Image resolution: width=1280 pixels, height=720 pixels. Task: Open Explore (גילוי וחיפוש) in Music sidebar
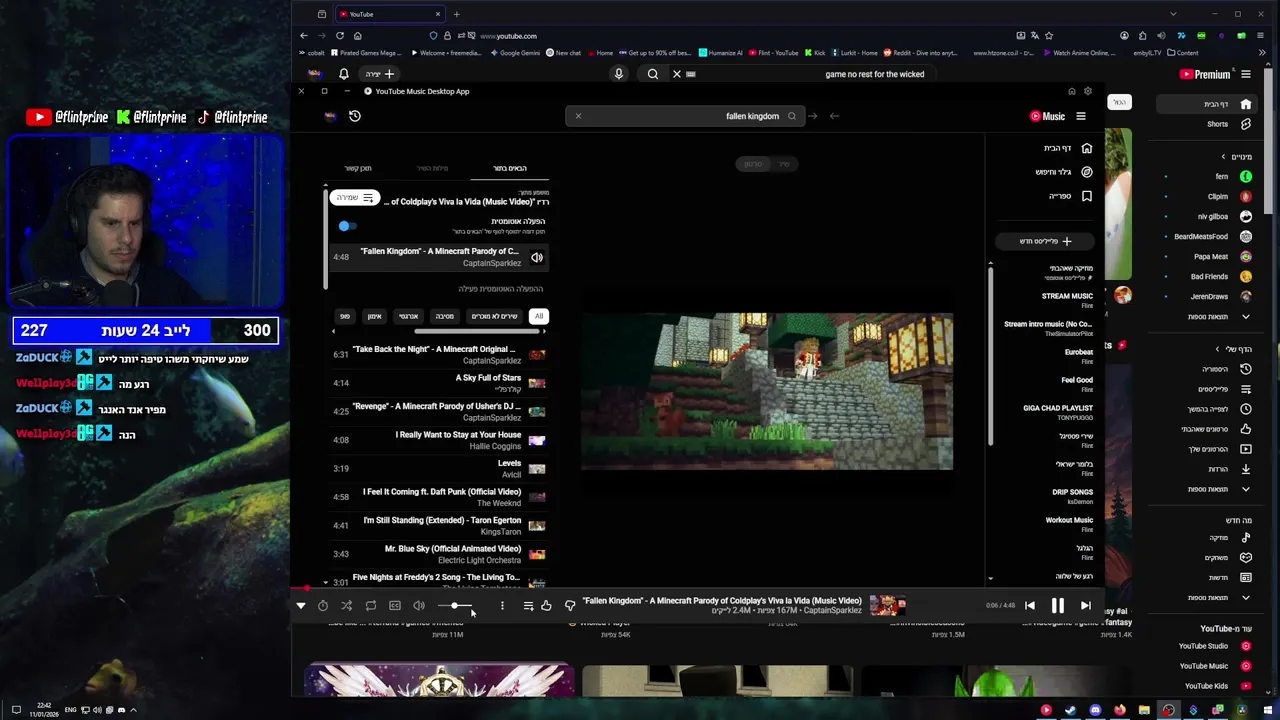click(x=1063, y=172)
